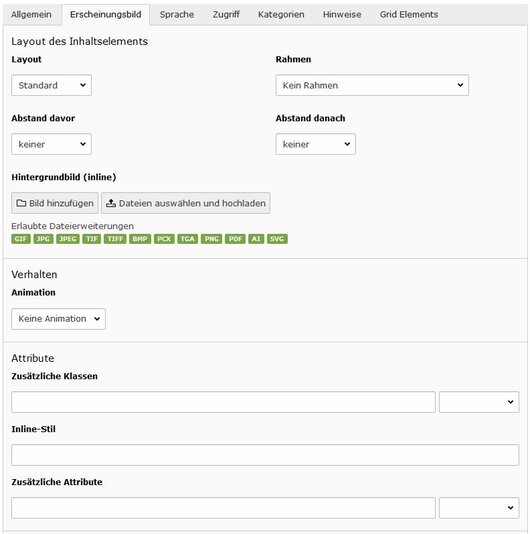Open the Keine Animation dropdown
Screen dimensions: 530x534
[58, 319]
